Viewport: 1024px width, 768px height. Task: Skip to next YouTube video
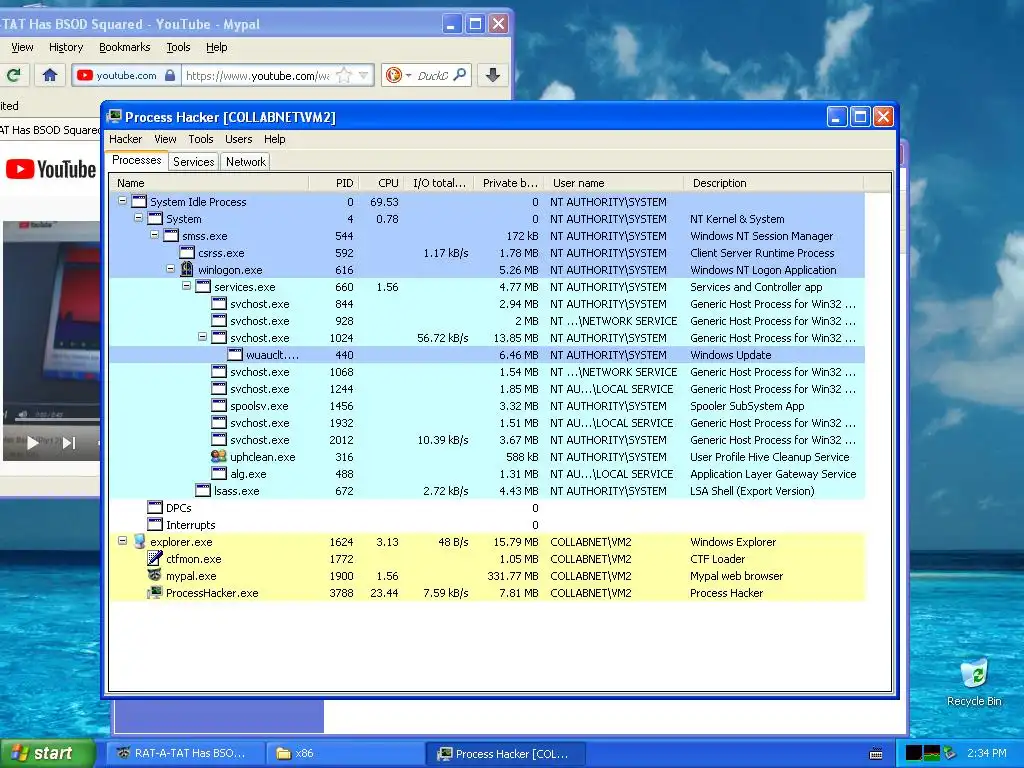(69, 443)
